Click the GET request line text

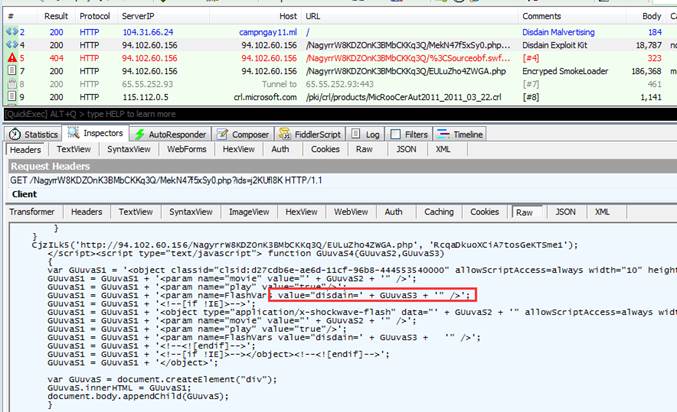tap(166, 180)
